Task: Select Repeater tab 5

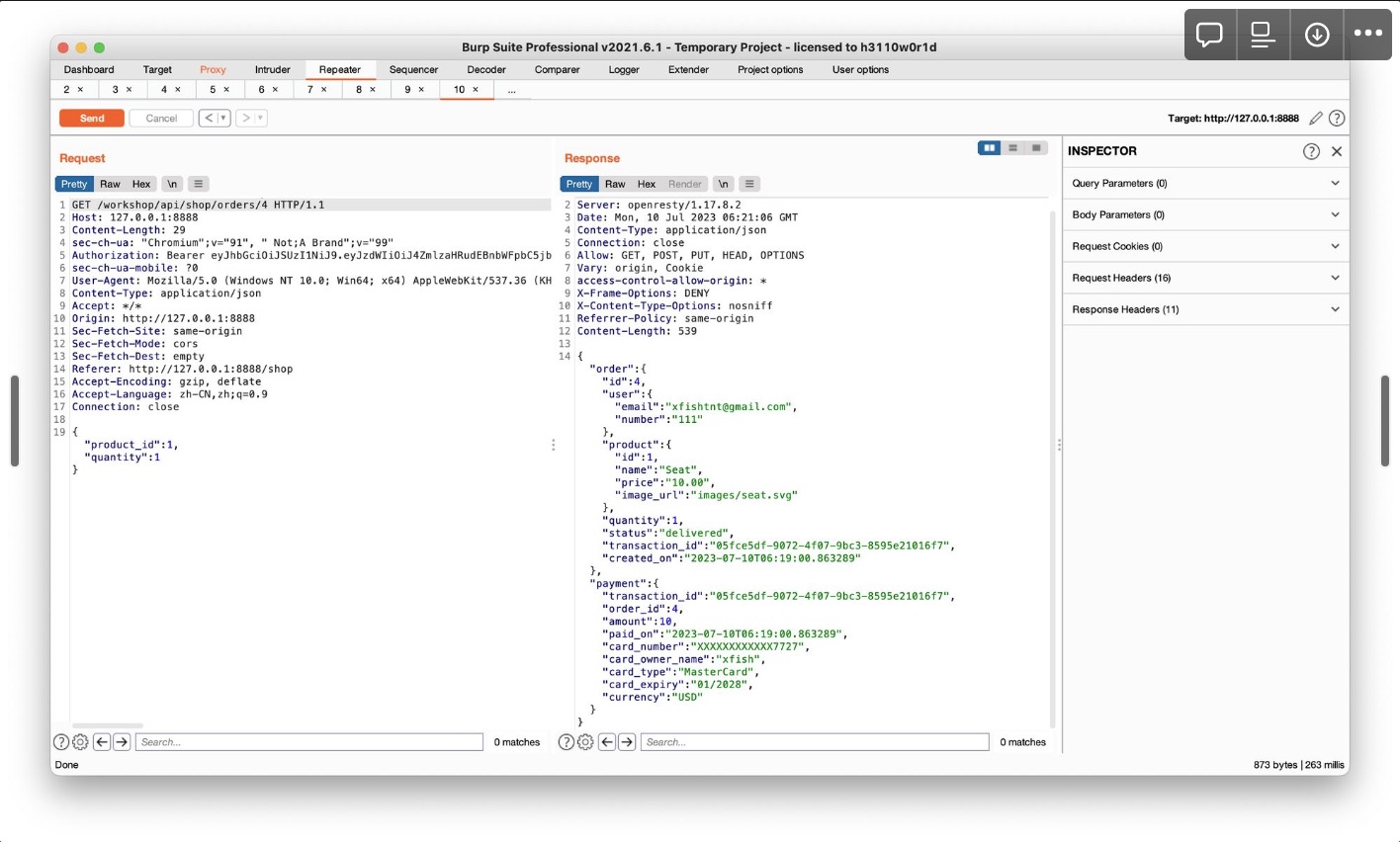Action: [213, 90]
